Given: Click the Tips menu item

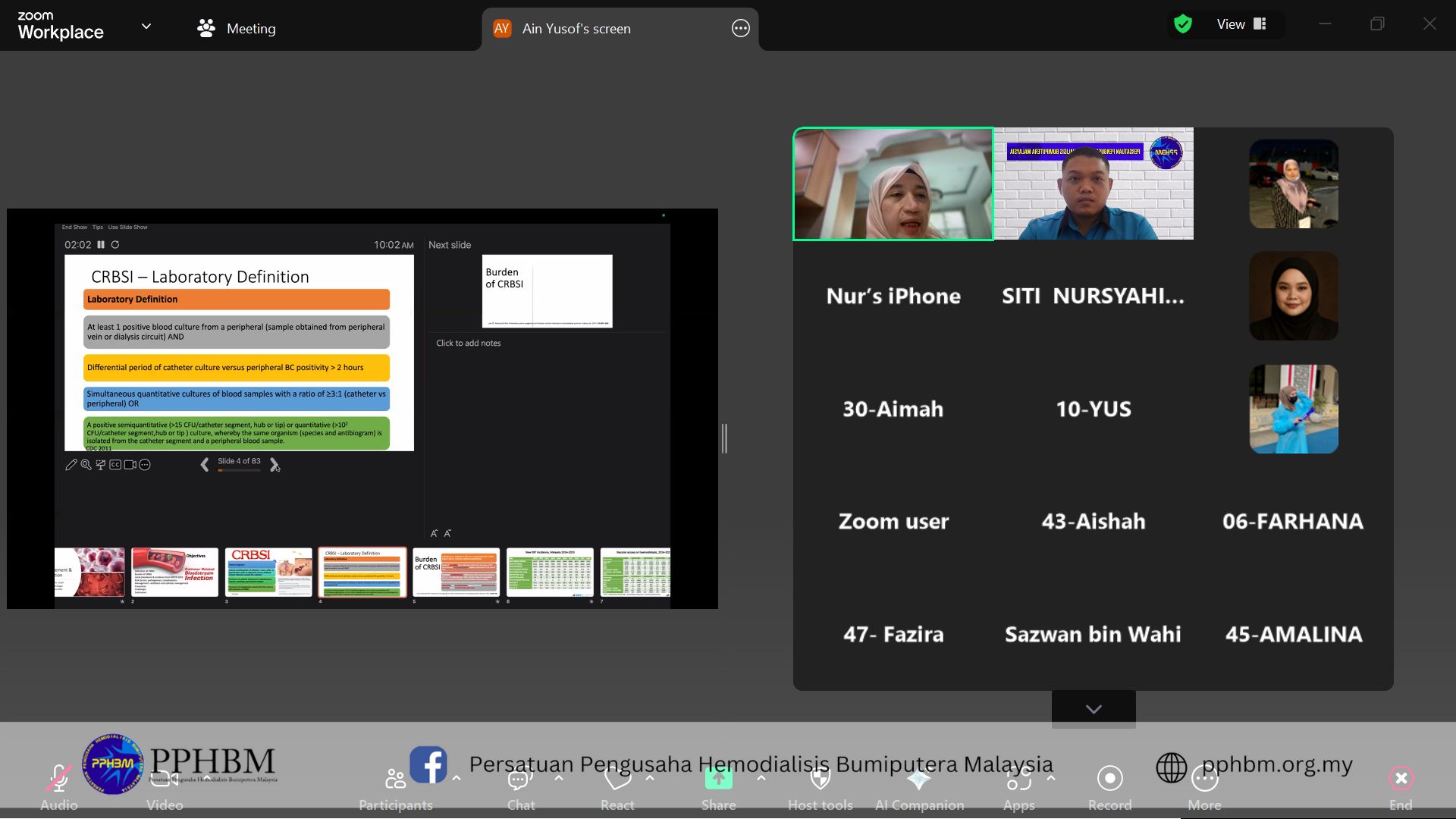Looking at the screenshot, I should [x=98, y=227].
